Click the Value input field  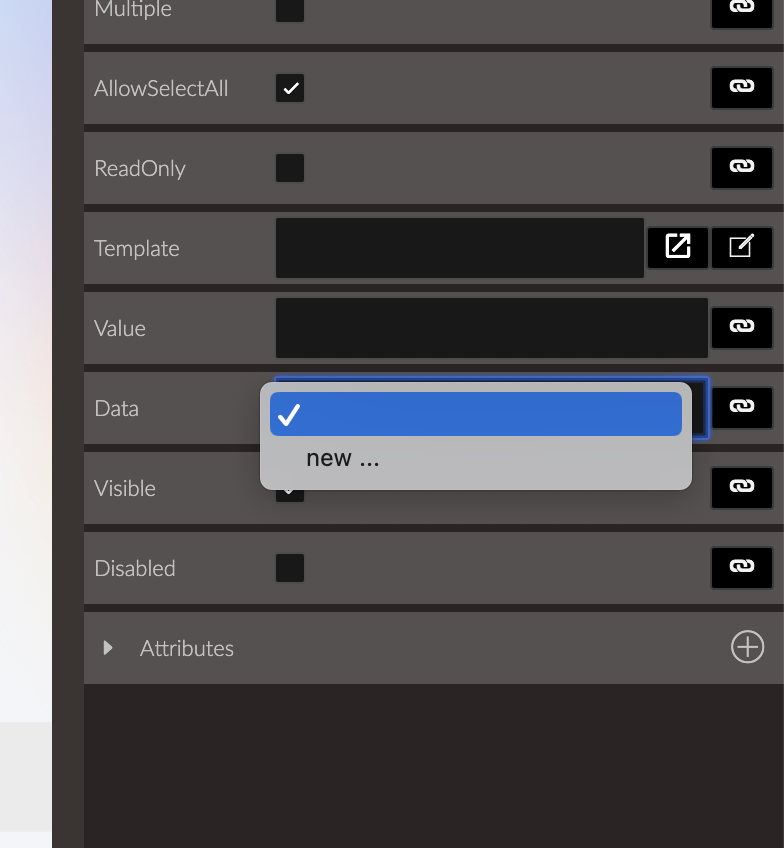coord(491,328)
